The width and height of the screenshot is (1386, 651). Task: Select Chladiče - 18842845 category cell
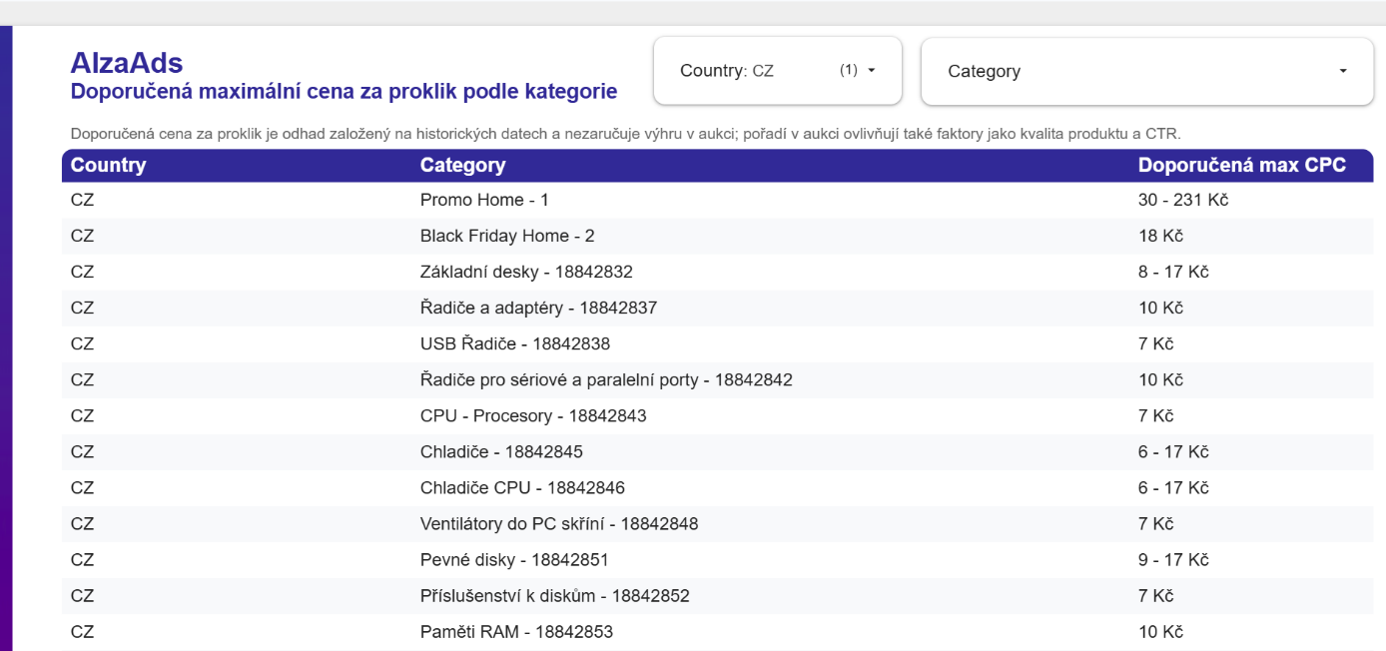pyautogui.click(x=501, y=452)
